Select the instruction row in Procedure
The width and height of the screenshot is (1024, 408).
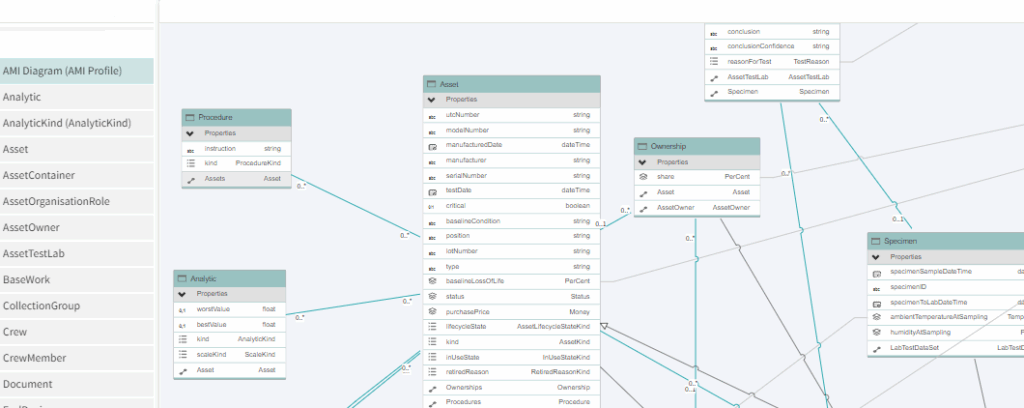pos(236,149)
